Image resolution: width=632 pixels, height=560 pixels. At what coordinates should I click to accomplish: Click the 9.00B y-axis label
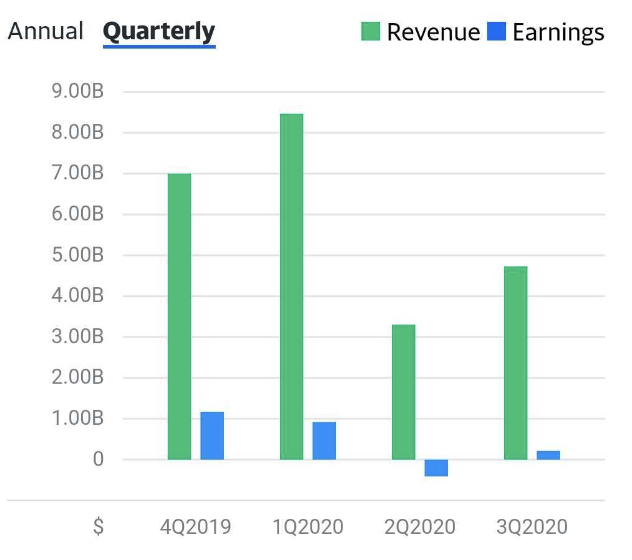77,91
